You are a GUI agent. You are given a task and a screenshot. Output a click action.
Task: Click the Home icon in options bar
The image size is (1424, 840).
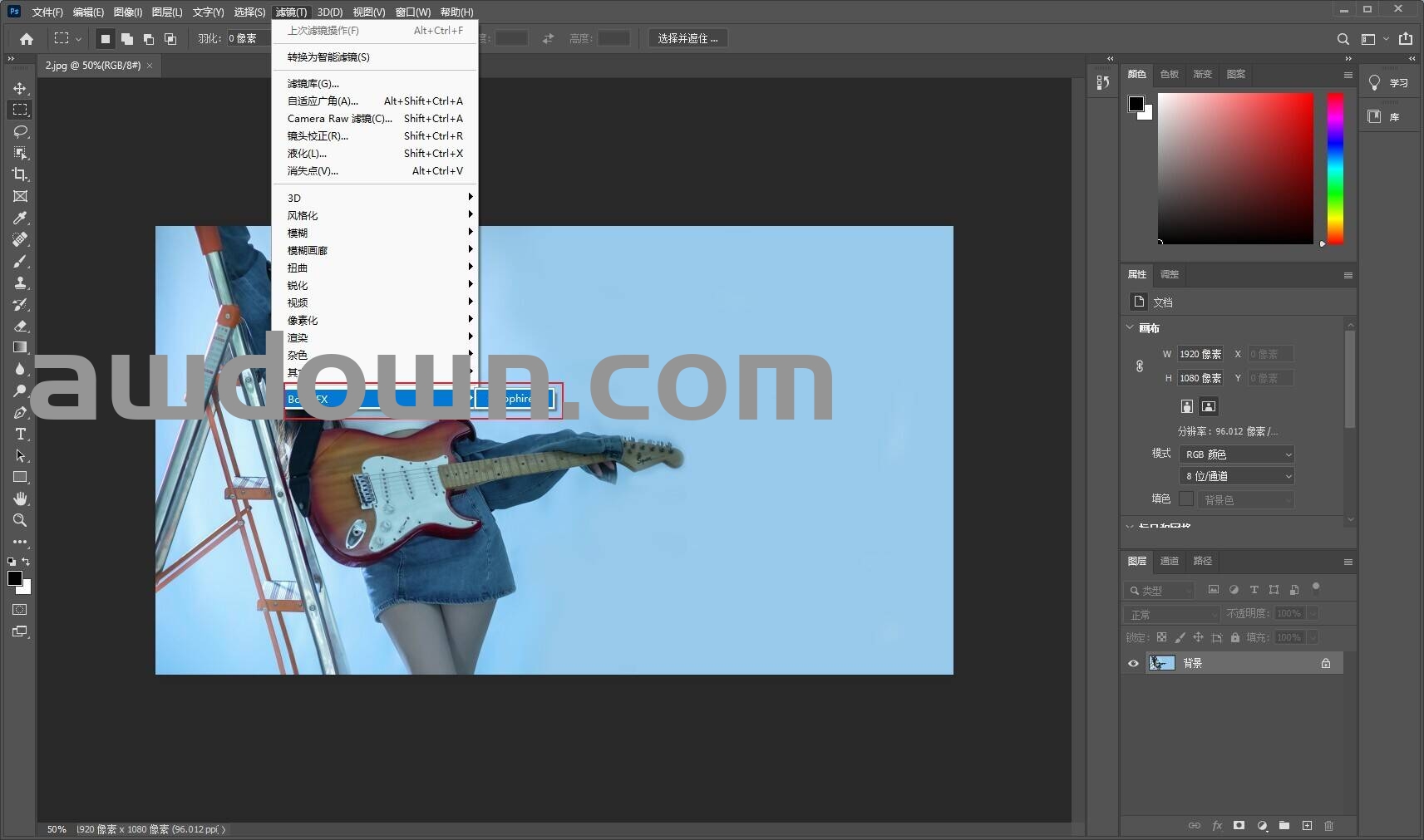tap(27, 38)
